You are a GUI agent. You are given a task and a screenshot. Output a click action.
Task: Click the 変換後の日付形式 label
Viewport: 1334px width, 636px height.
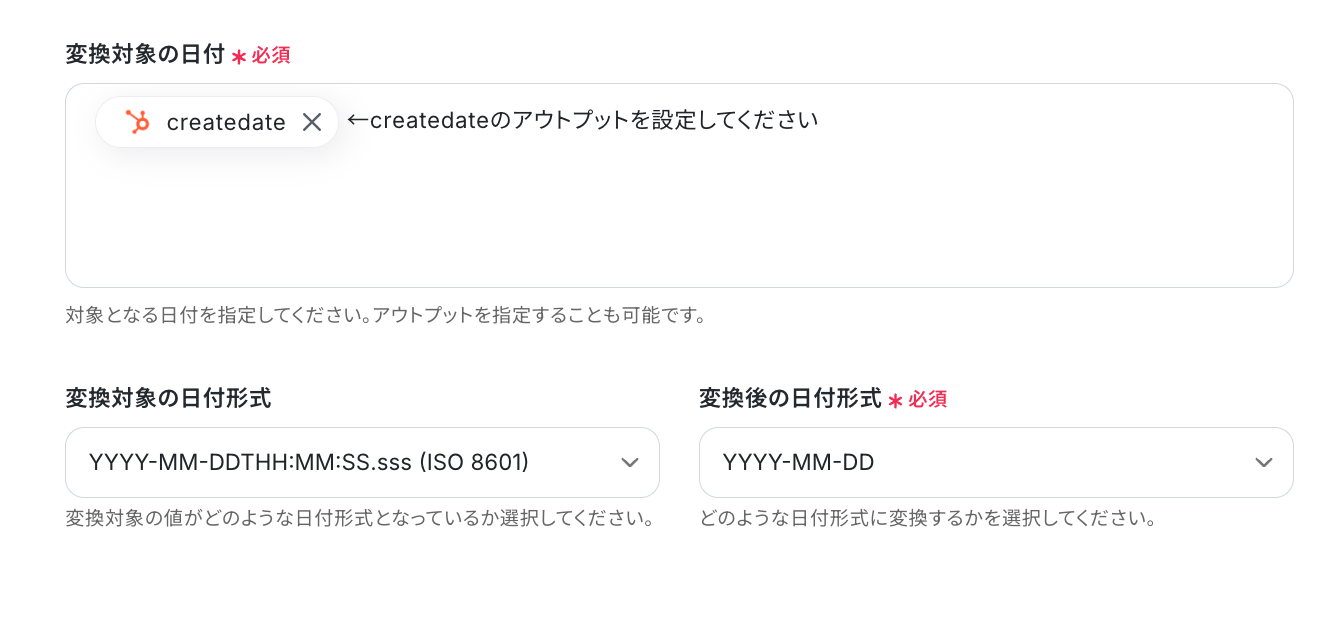(x=790, y=399)
